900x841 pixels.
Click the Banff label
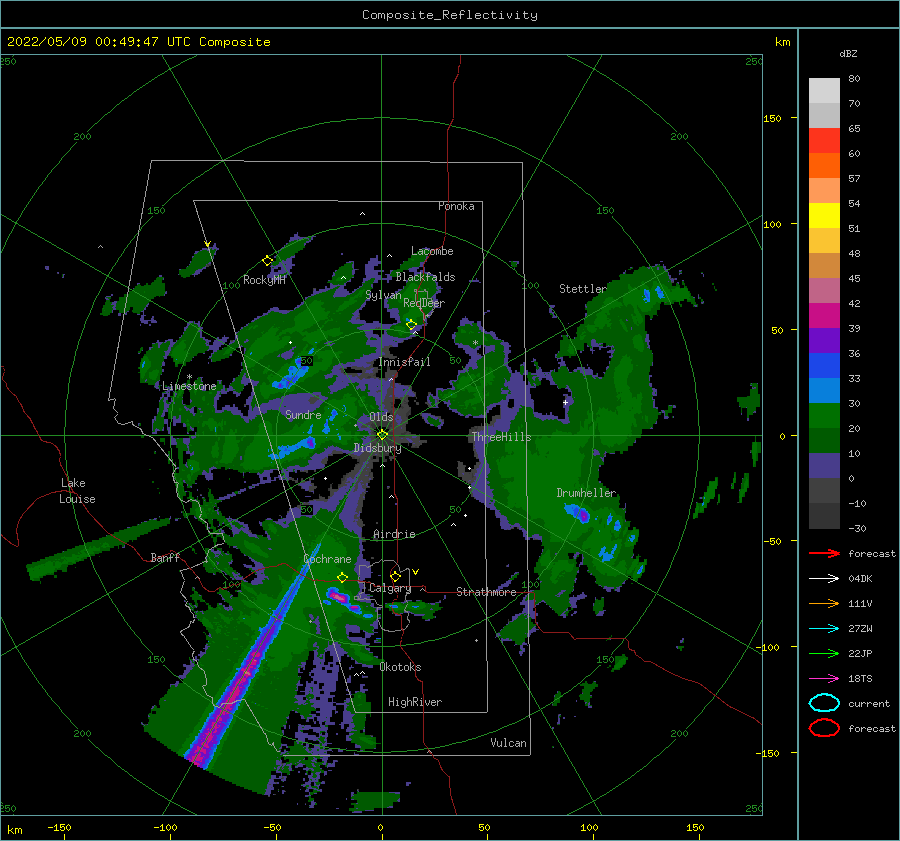click(165, 557)
